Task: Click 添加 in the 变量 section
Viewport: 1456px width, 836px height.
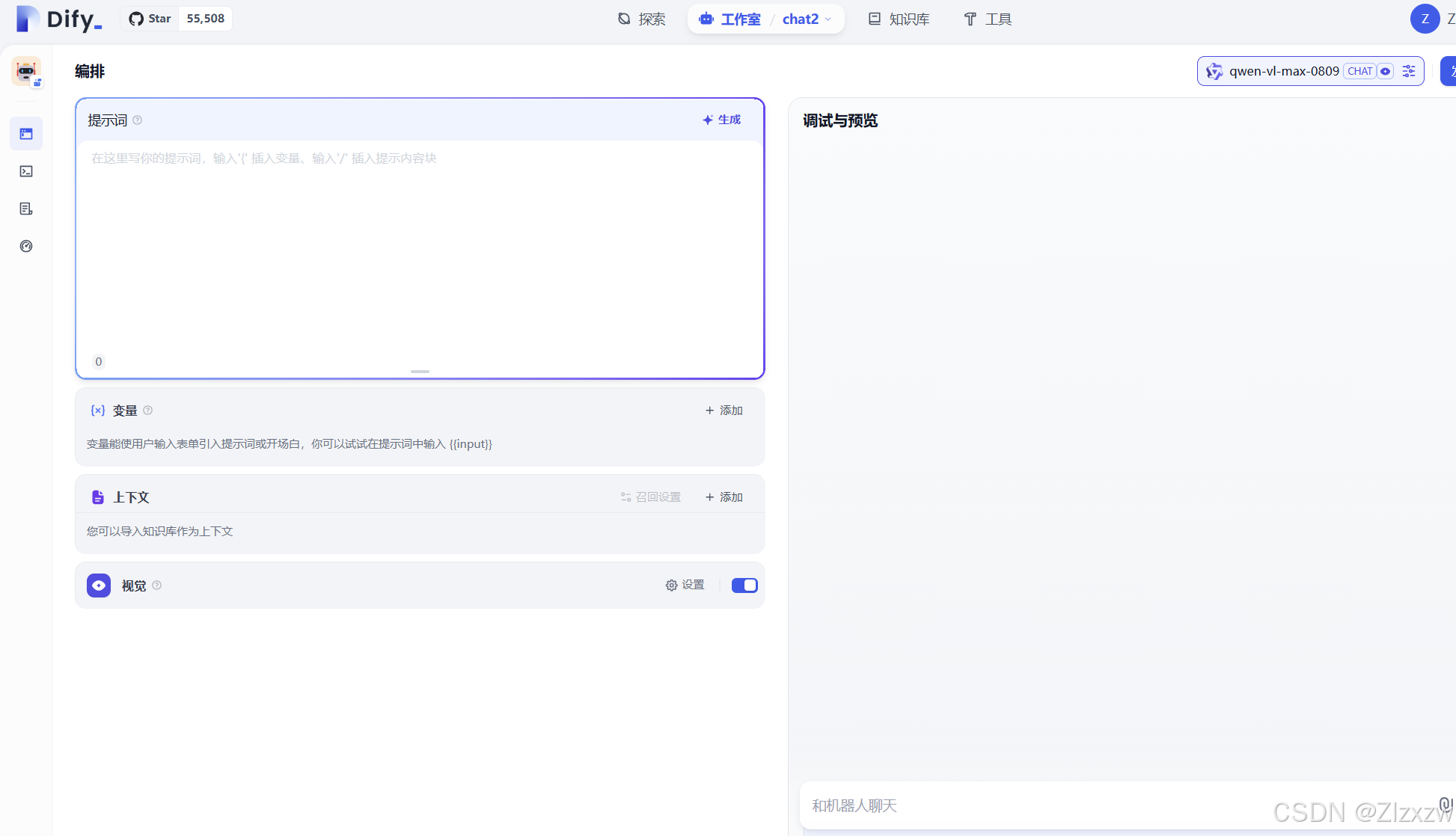Action: pos(724,411)
